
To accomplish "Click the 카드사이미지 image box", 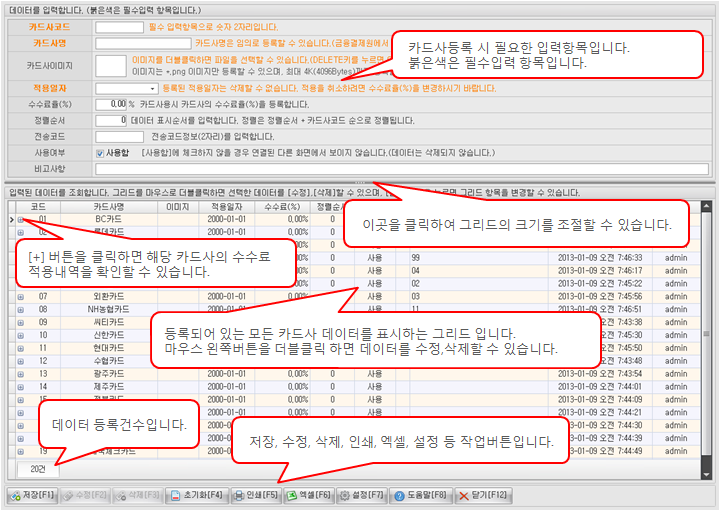I will point(111,66).
